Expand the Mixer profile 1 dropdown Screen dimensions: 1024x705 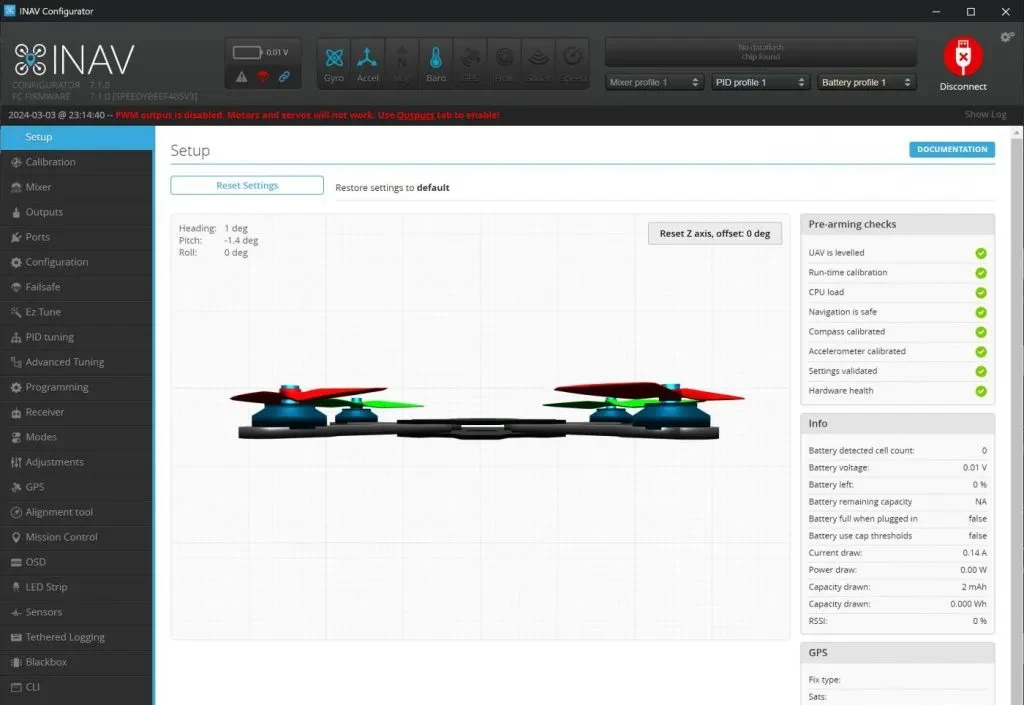(654, 82)
